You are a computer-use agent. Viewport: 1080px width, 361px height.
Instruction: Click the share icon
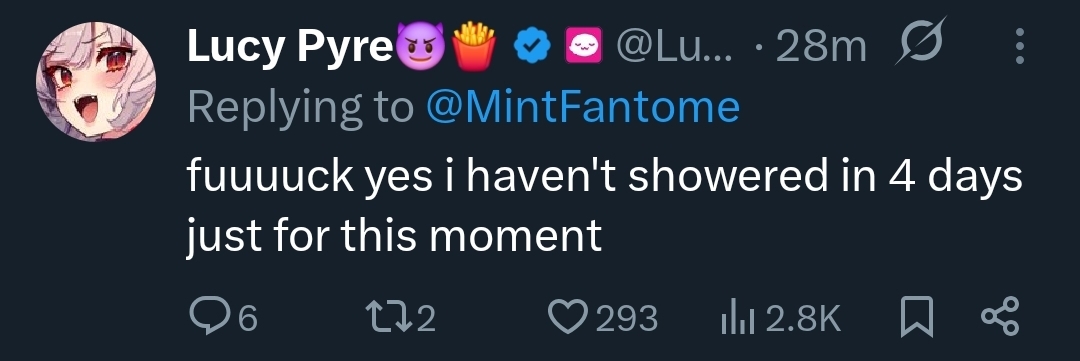coord(1000,318)
